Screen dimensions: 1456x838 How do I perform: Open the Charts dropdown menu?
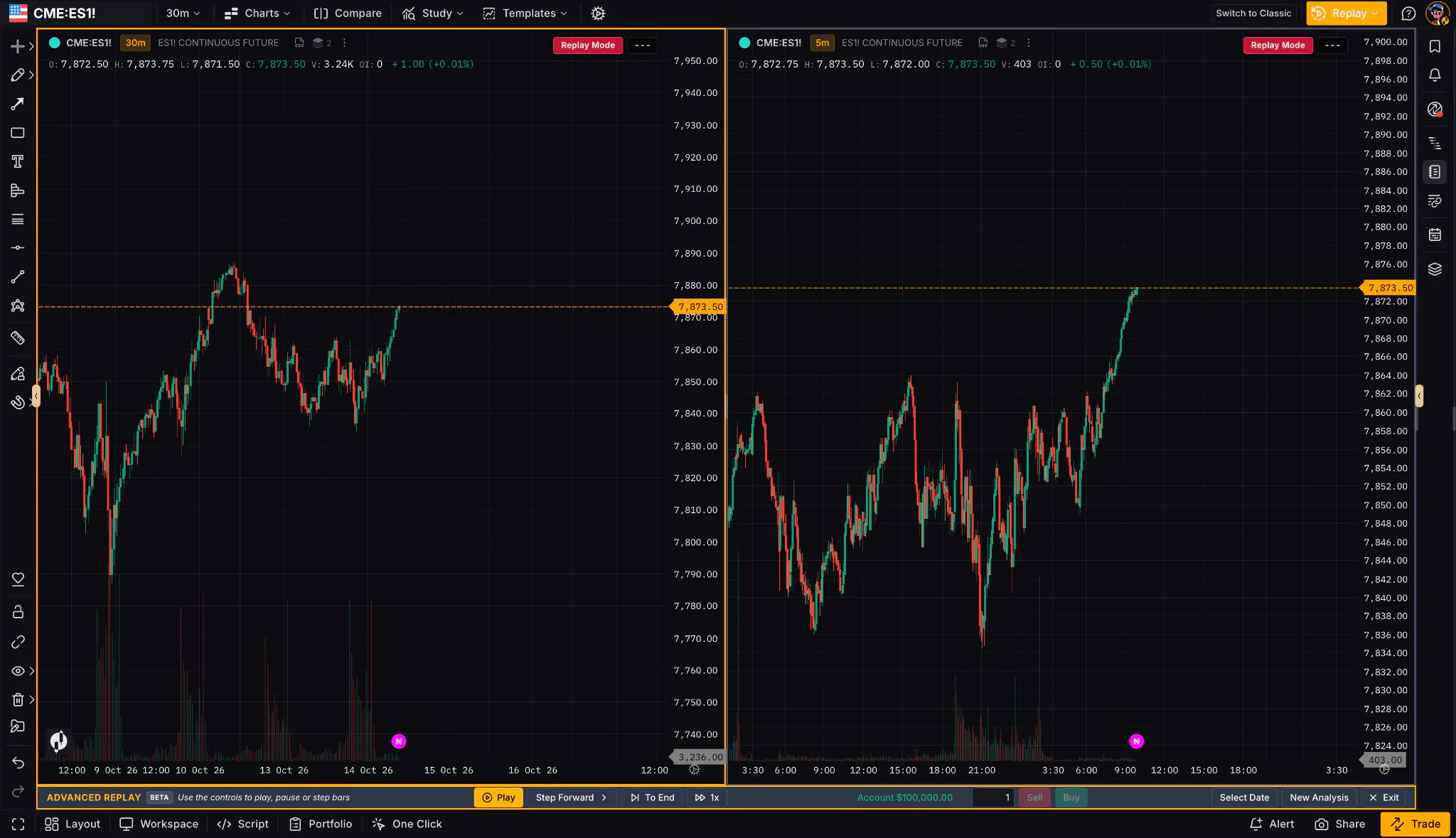257,14
